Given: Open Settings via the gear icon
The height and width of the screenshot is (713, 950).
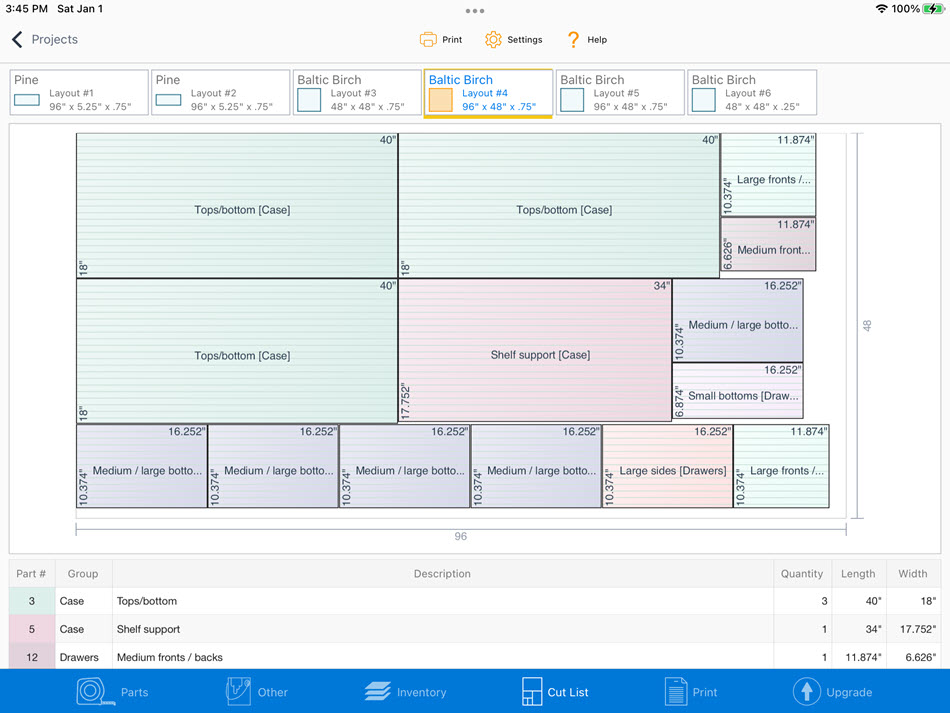Looking at the screenshot, I should click(493, 39).
